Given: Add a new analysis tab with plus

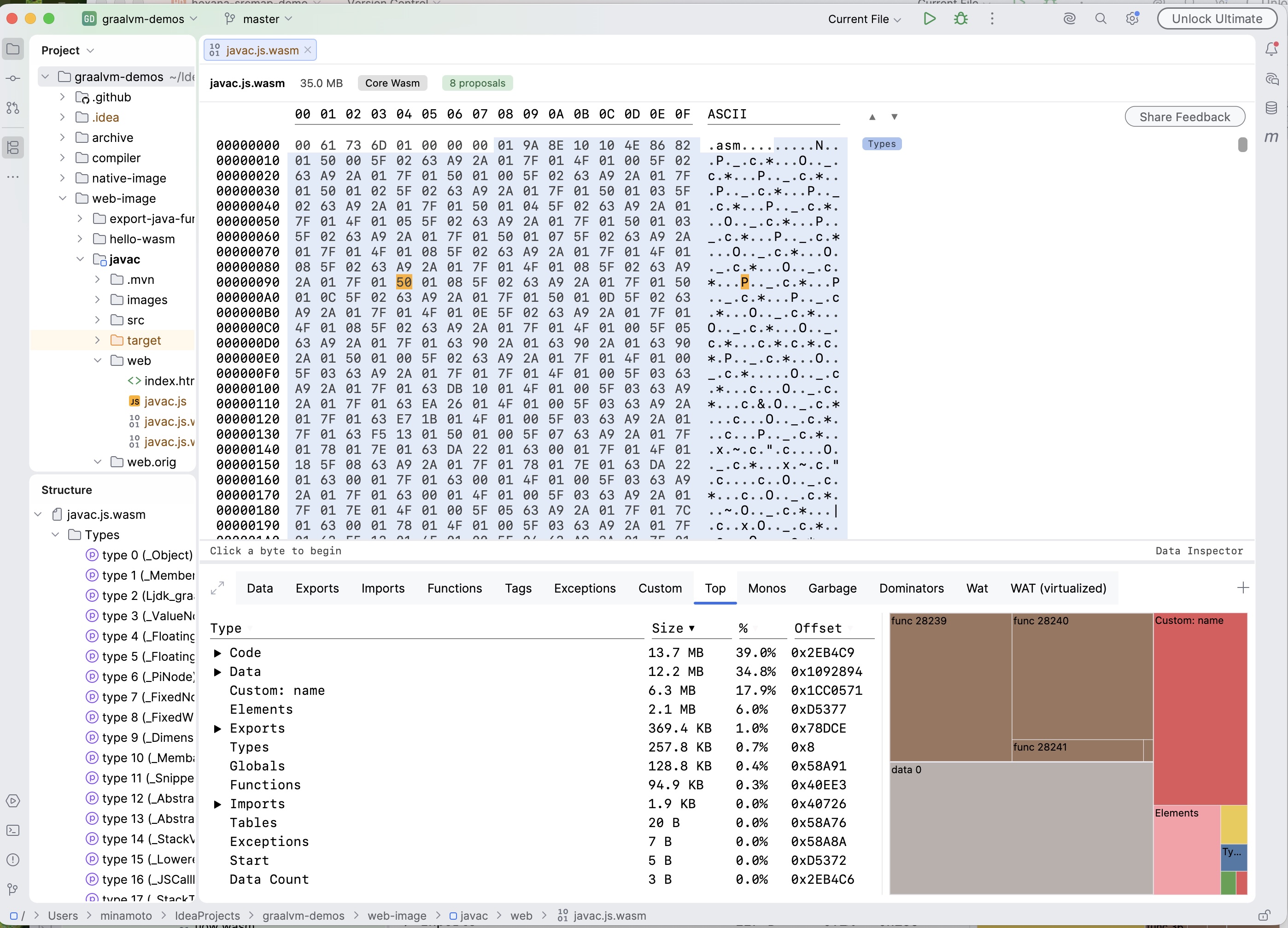Looking at the screenshot, I should [1243, 588].
